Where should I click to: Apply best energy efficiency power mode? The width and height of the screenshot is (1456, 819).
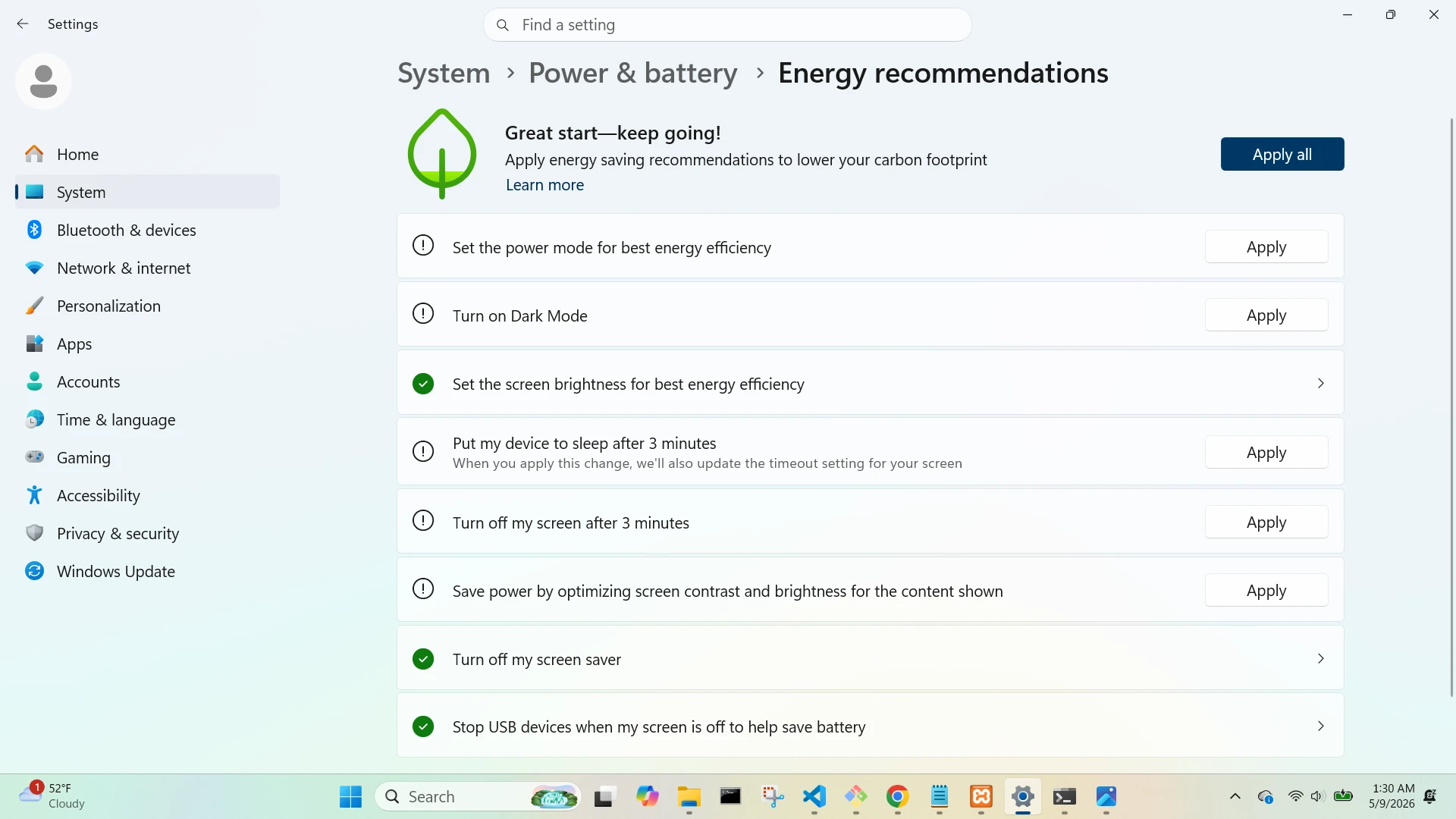click(x=1266, y=247)
